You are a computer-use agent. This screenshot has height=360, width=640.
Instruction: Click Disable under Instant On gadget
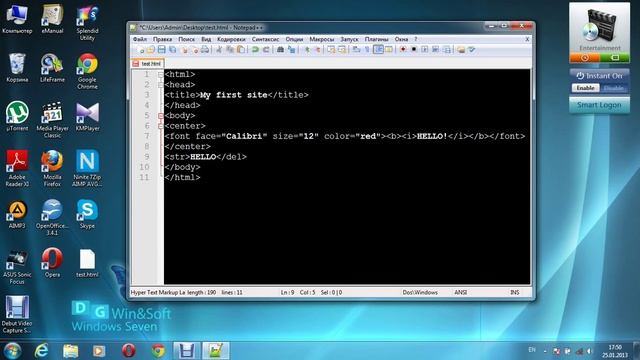[613, 88]
